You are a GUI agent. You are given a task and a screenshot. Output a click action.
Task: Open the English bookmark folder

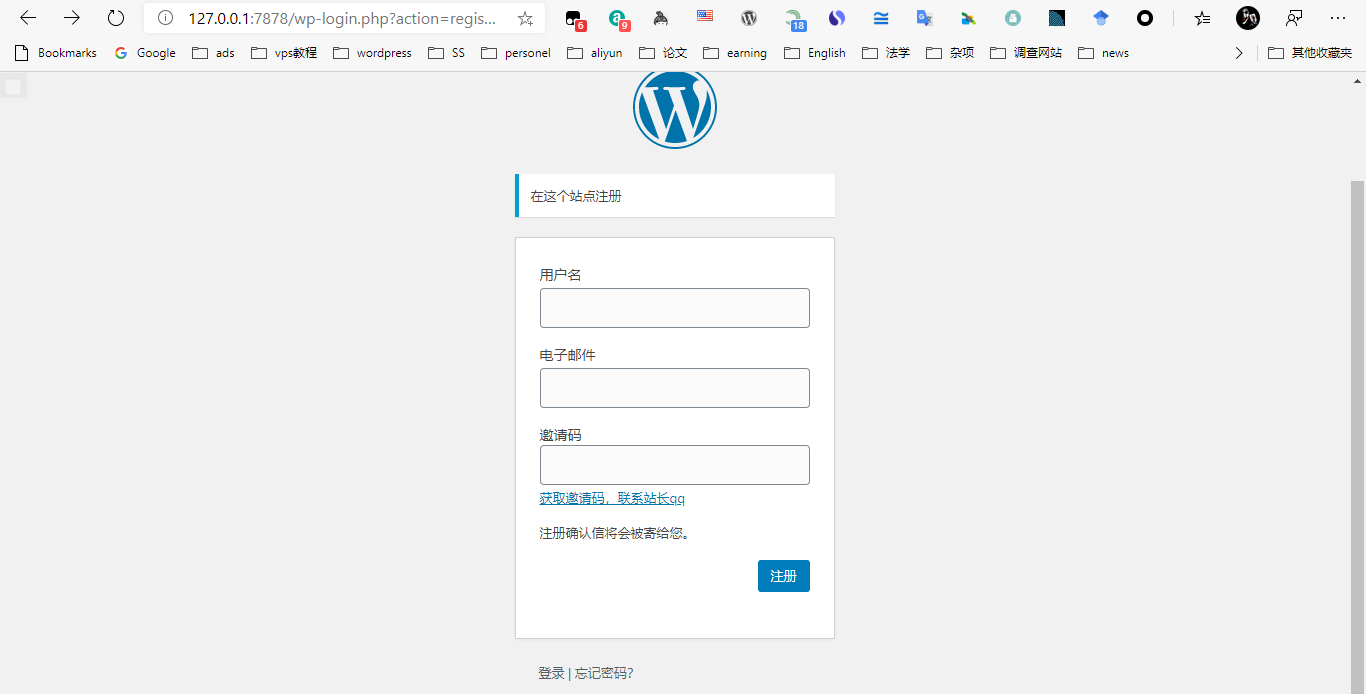[815, 53]
